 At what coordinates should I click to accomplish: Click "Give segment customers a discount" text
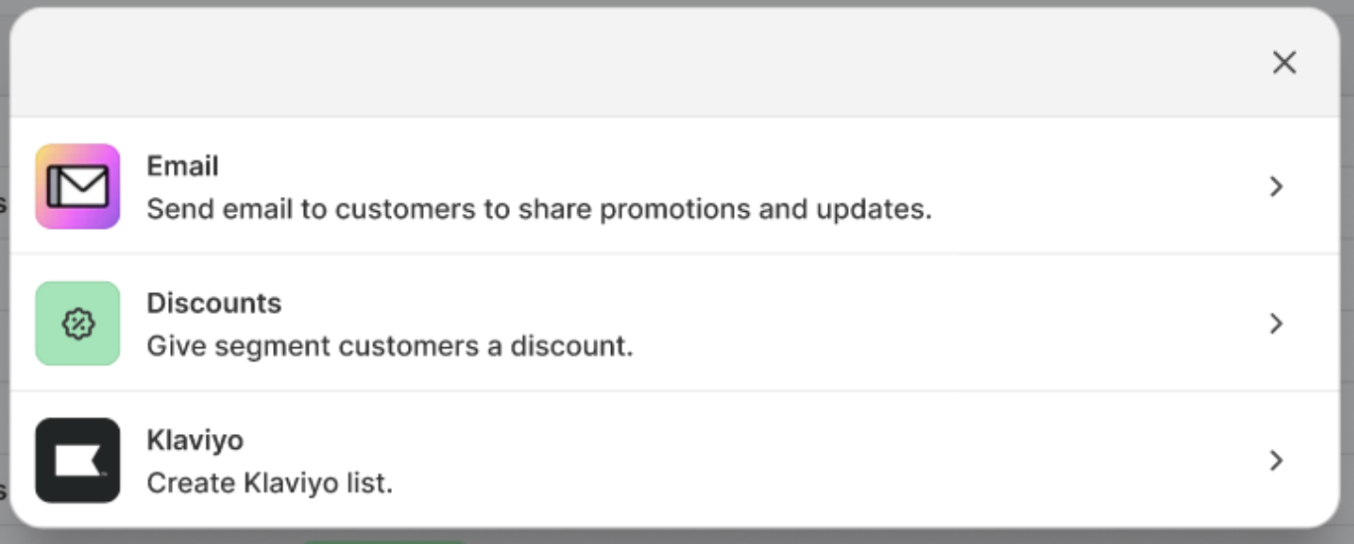pos(390,347)
